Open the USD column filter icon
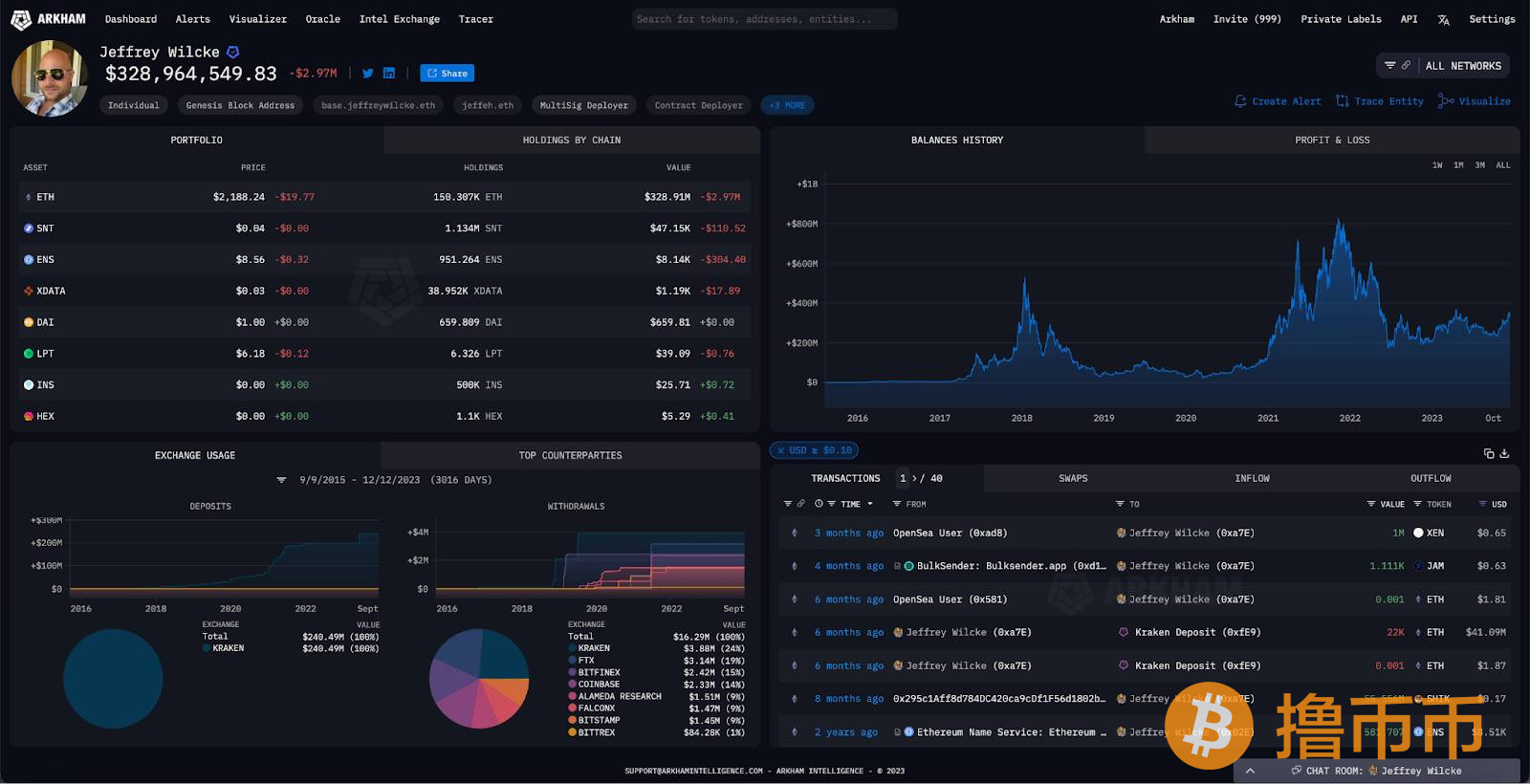Screen dimensions: 1530x784 (x=1482, y=504)
